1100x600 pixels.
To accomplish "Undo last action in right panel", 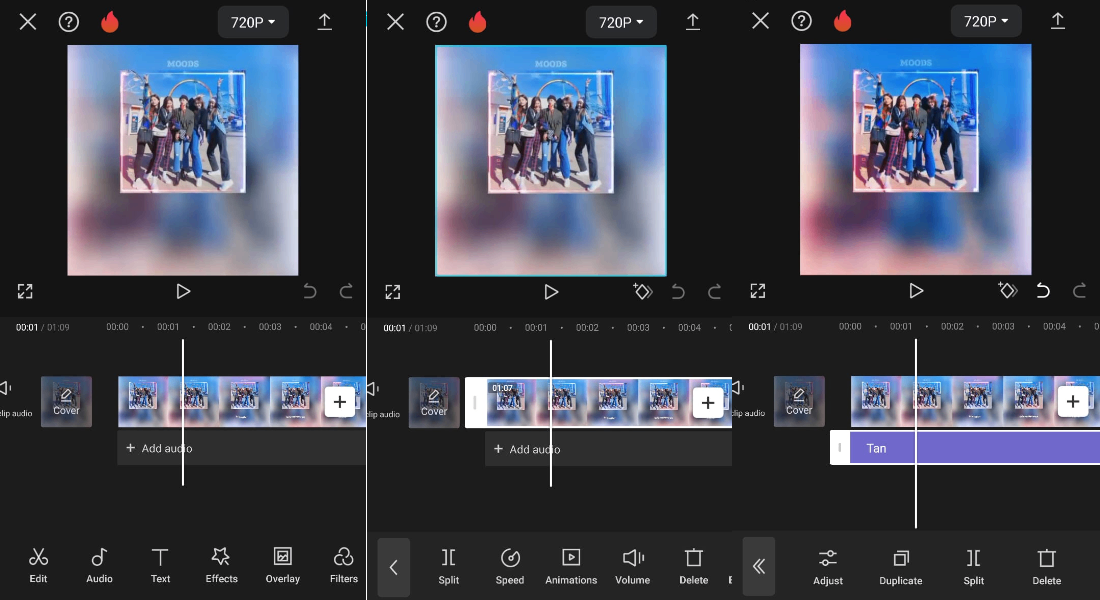I will [1043, 291].
